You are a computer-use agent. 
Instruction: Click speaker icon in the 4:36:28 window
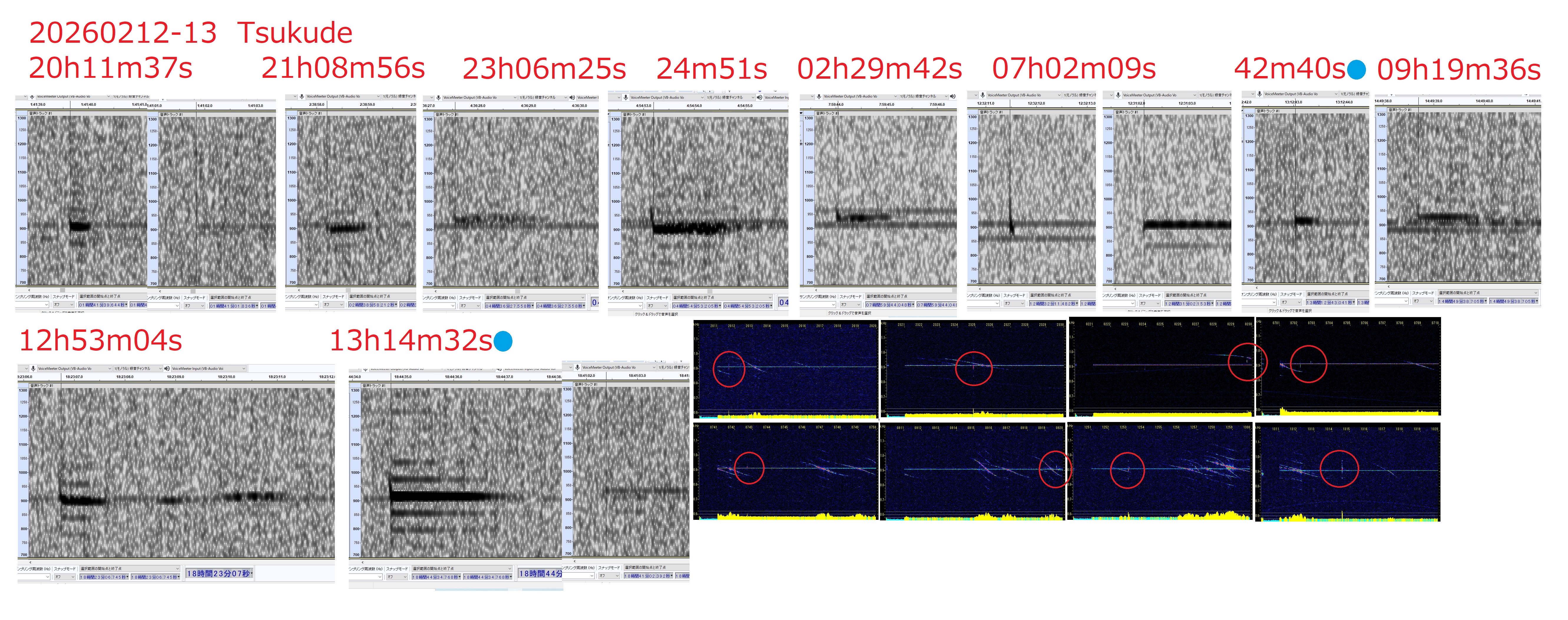coord(572,98)
